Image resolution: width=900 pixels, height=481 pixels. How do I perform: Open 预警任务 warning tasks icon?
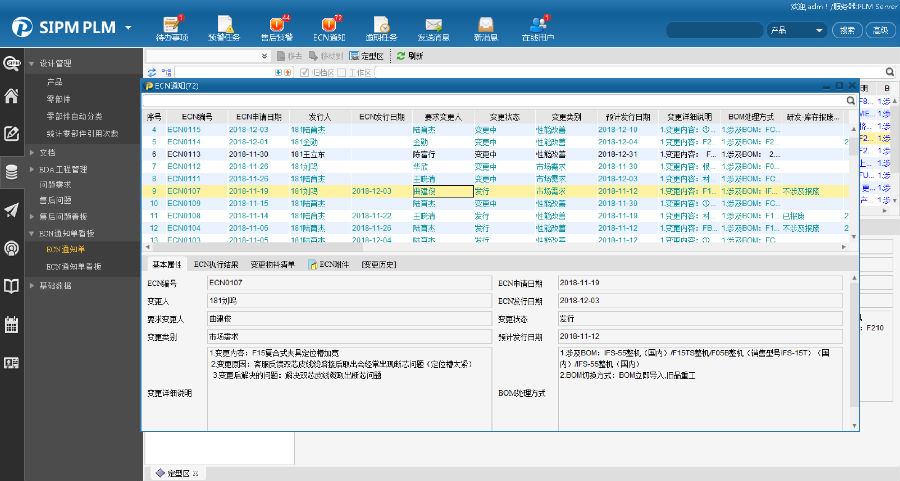point(225,25)
